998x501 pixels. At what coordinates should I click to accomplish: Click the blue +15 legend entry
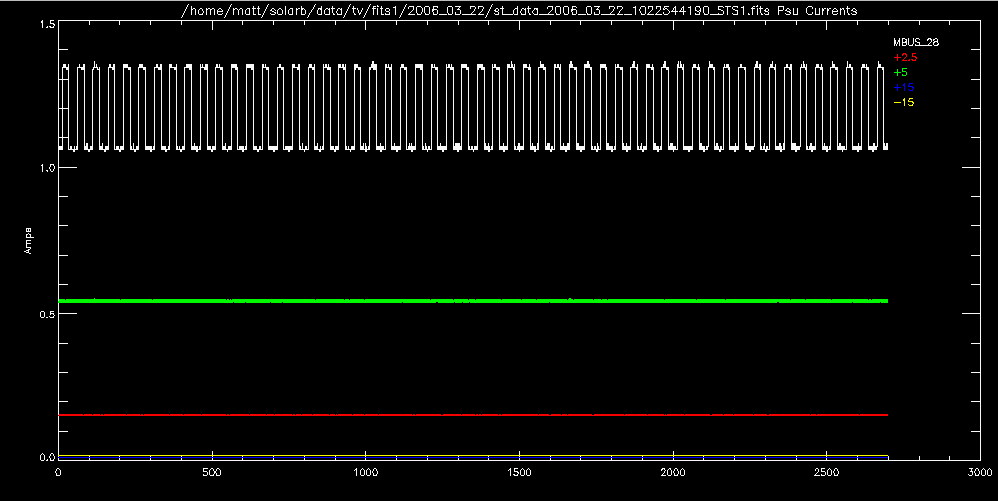[x=902, y=88]
